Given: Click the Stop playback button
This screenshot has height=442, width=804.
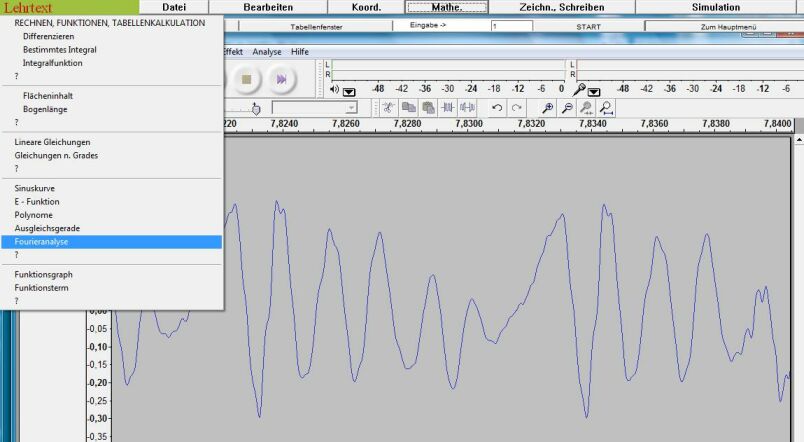Looking at the screenshot, I should point(249,78).
